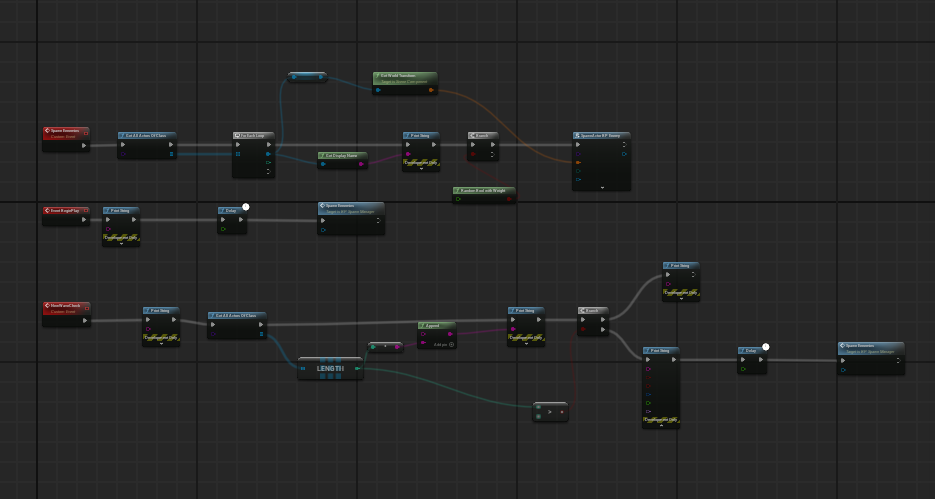Click the magenta output pin of Get Display Name

pos(361,163)
